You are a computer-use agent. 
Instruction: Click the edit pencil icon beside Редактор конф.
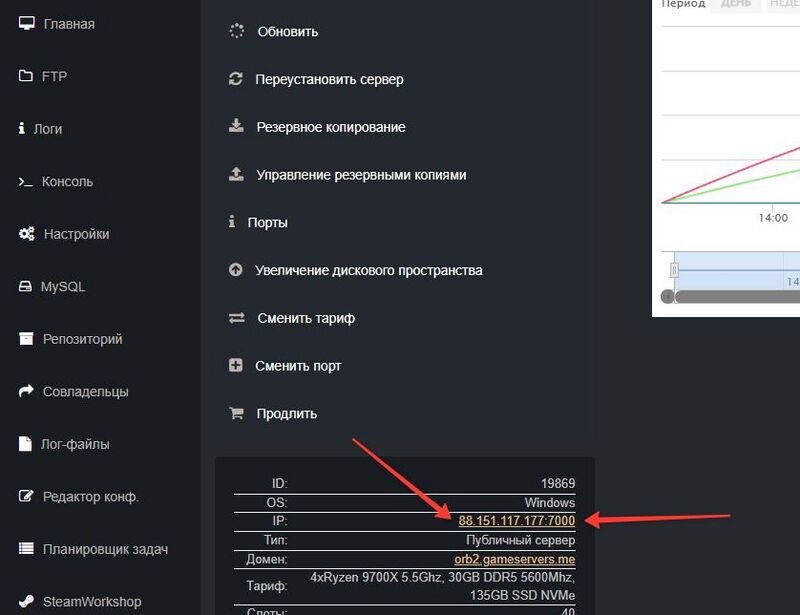point(26,496)
